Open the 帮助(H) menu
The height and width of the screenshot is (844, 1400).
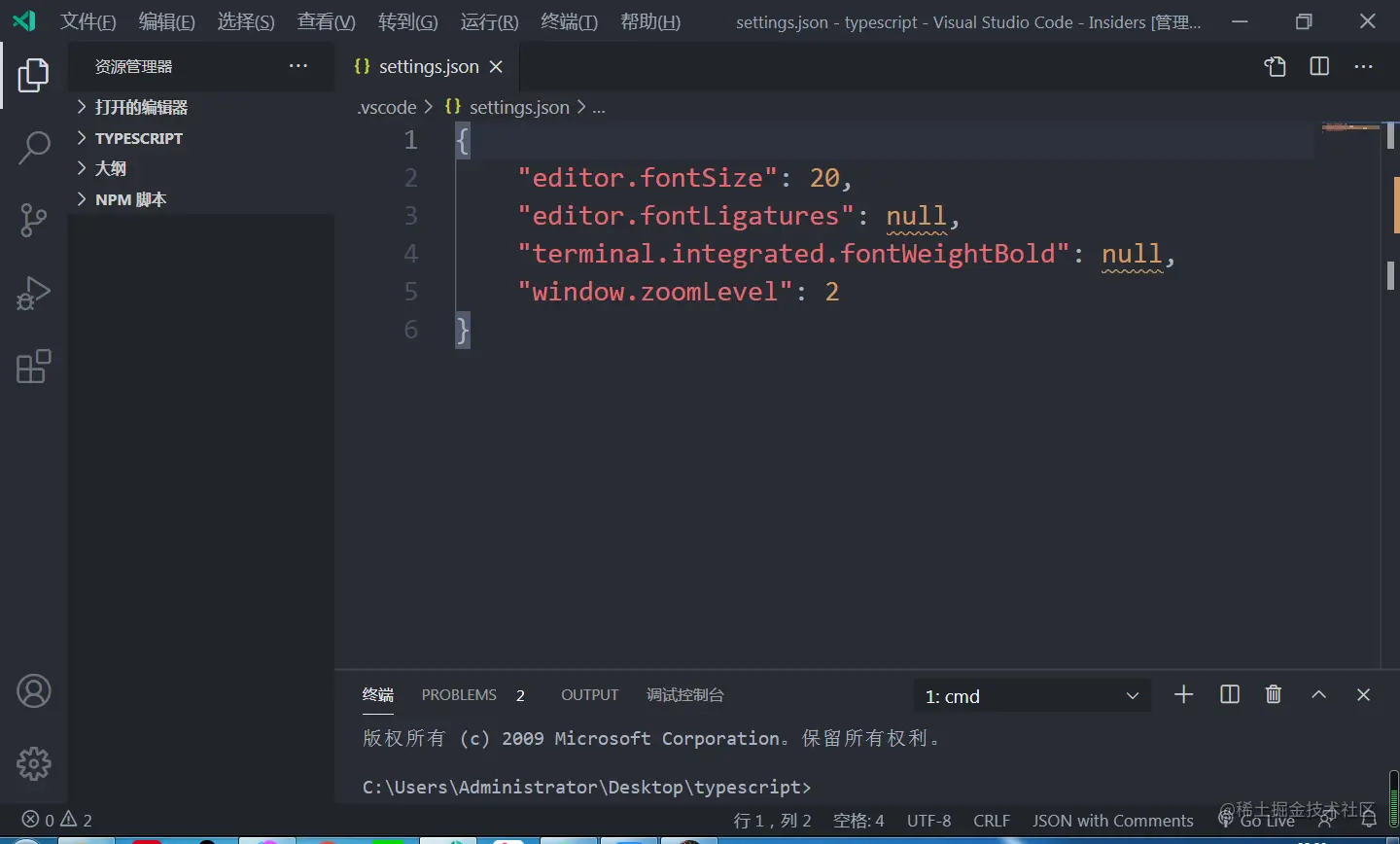[650, 21]
